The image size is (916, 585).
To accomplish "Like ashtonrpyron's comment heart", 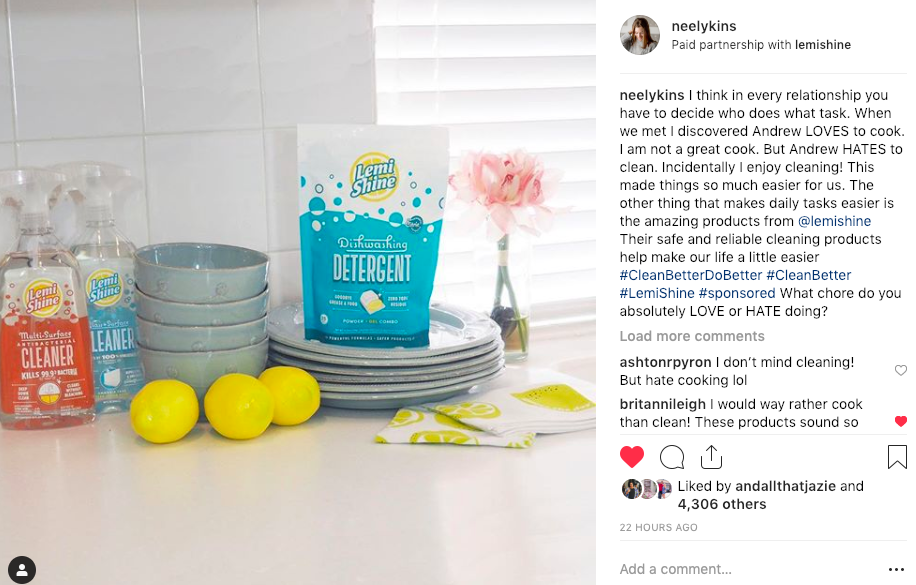I will click(x=901, y=370).
